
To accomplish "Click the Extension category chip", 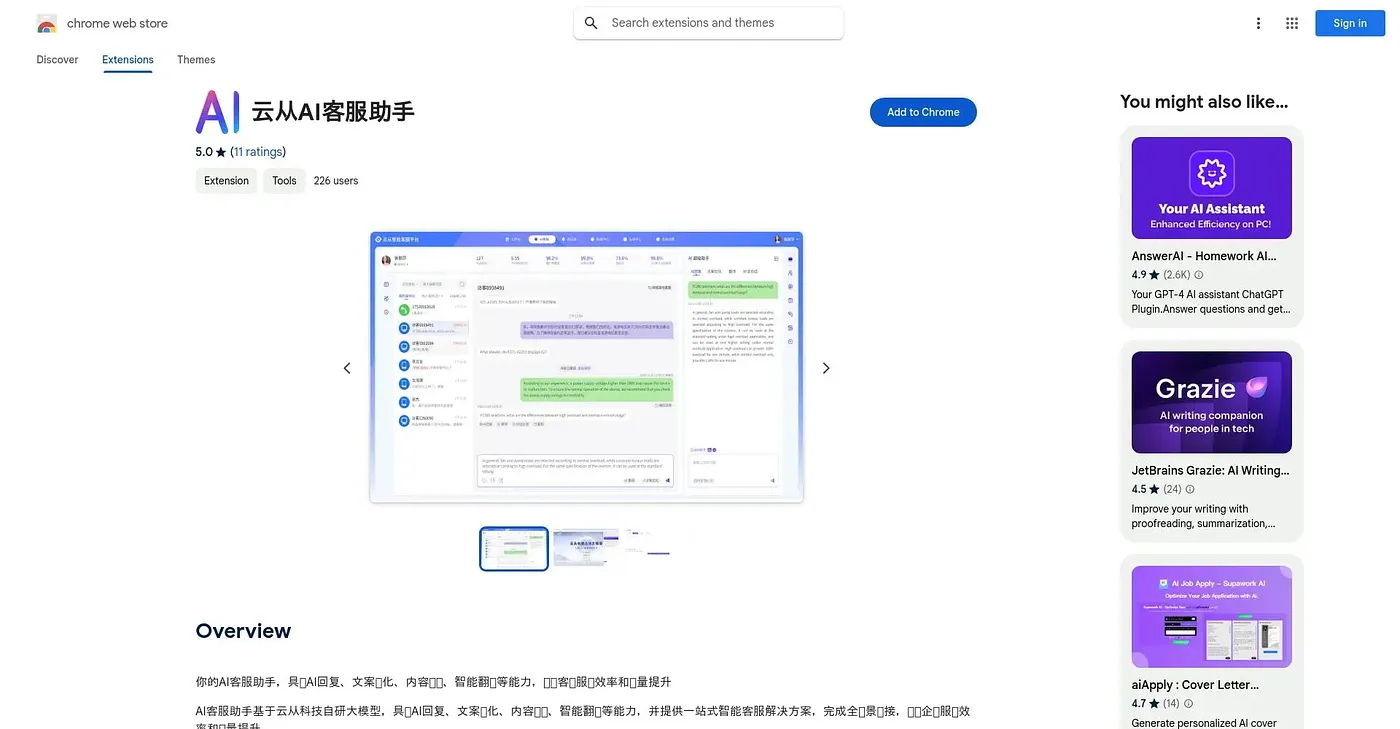I will pos(226,181).
